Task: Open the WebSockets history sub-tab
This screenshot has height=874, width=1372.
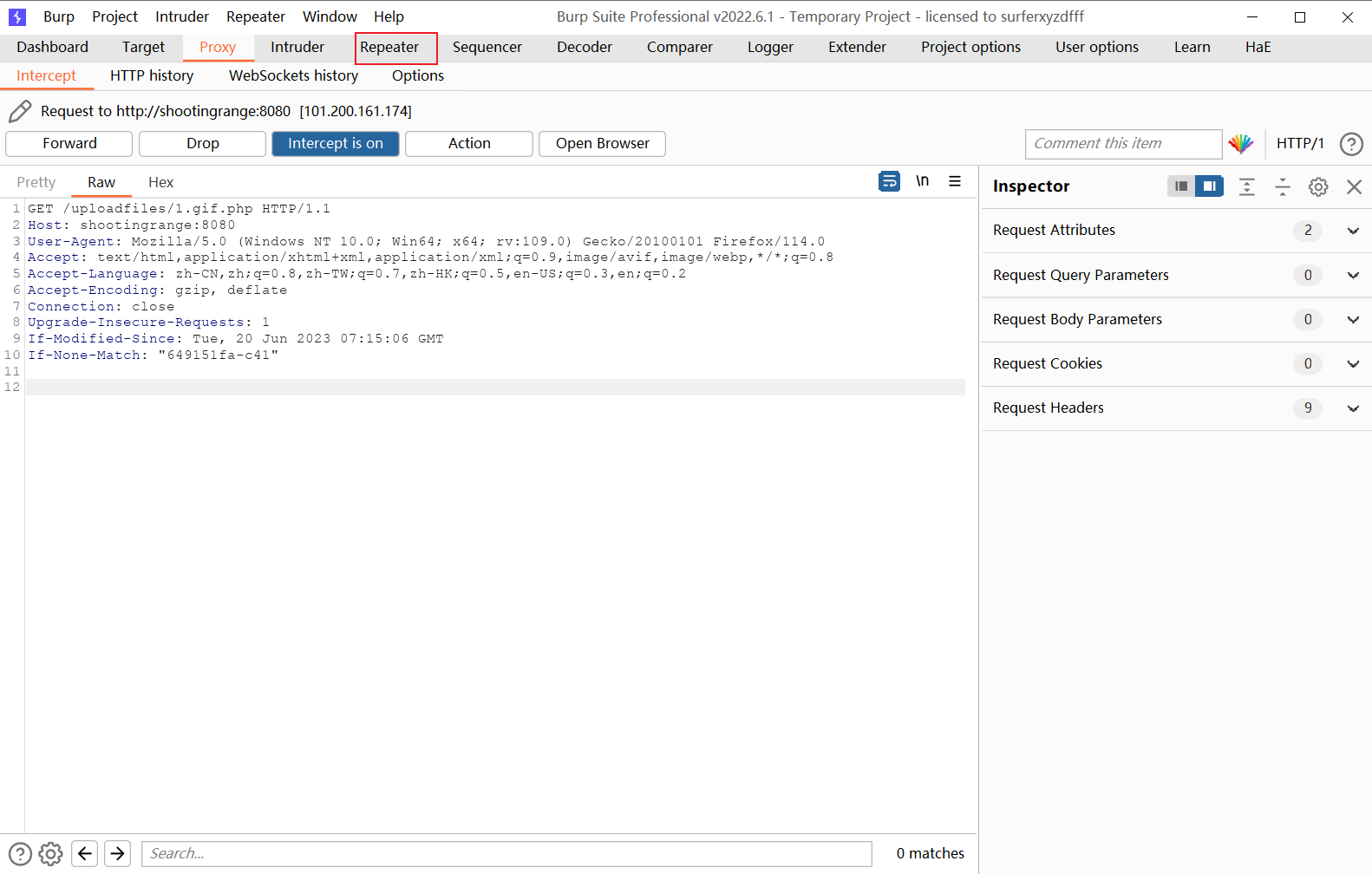Action: (294, 76)
